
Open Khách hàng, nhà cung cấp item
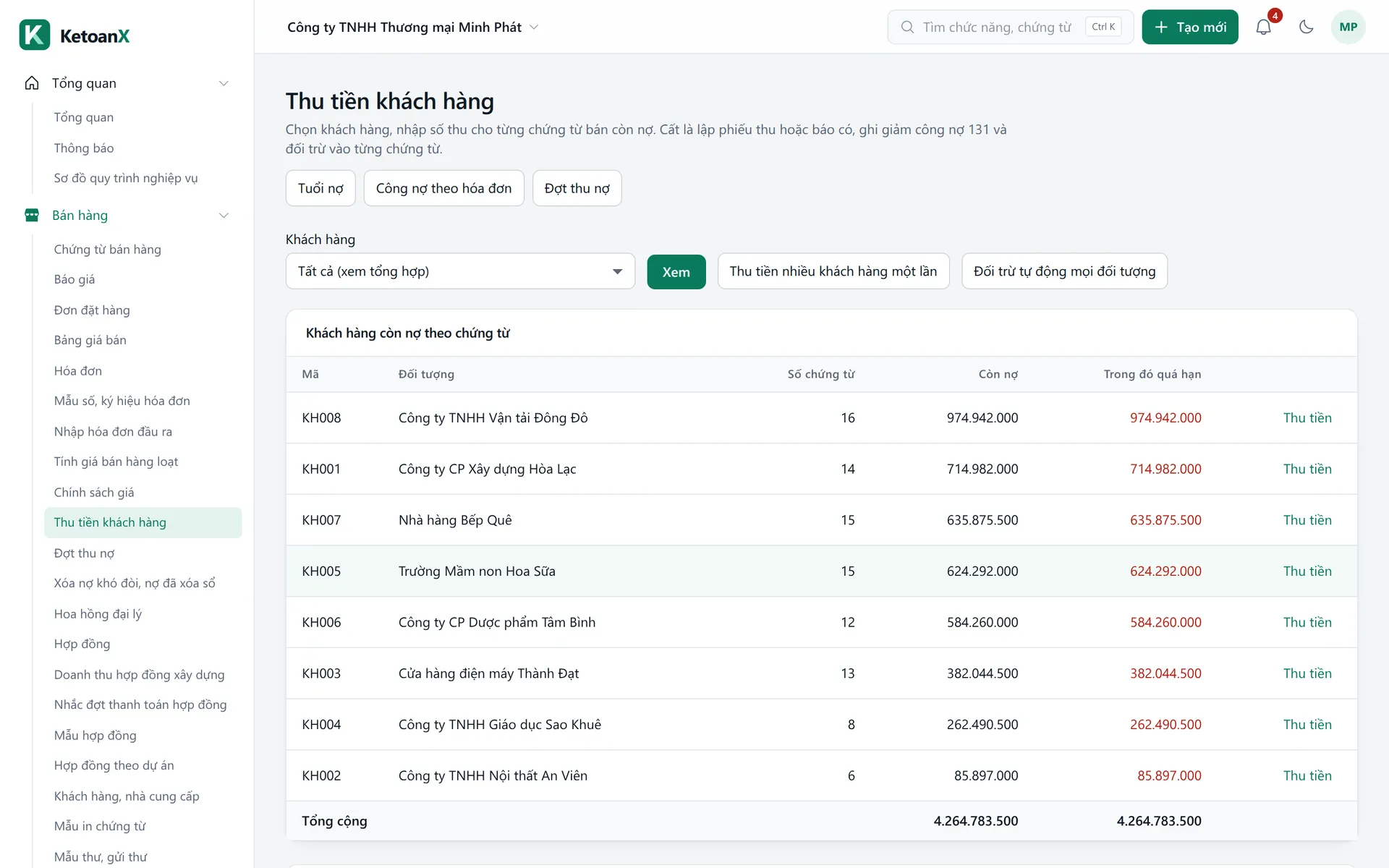[127, 796]
